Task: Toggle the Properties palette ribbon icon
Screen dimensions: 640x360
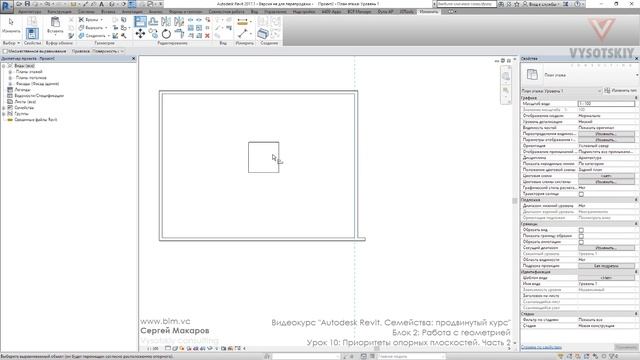Action: click(32, 33)
